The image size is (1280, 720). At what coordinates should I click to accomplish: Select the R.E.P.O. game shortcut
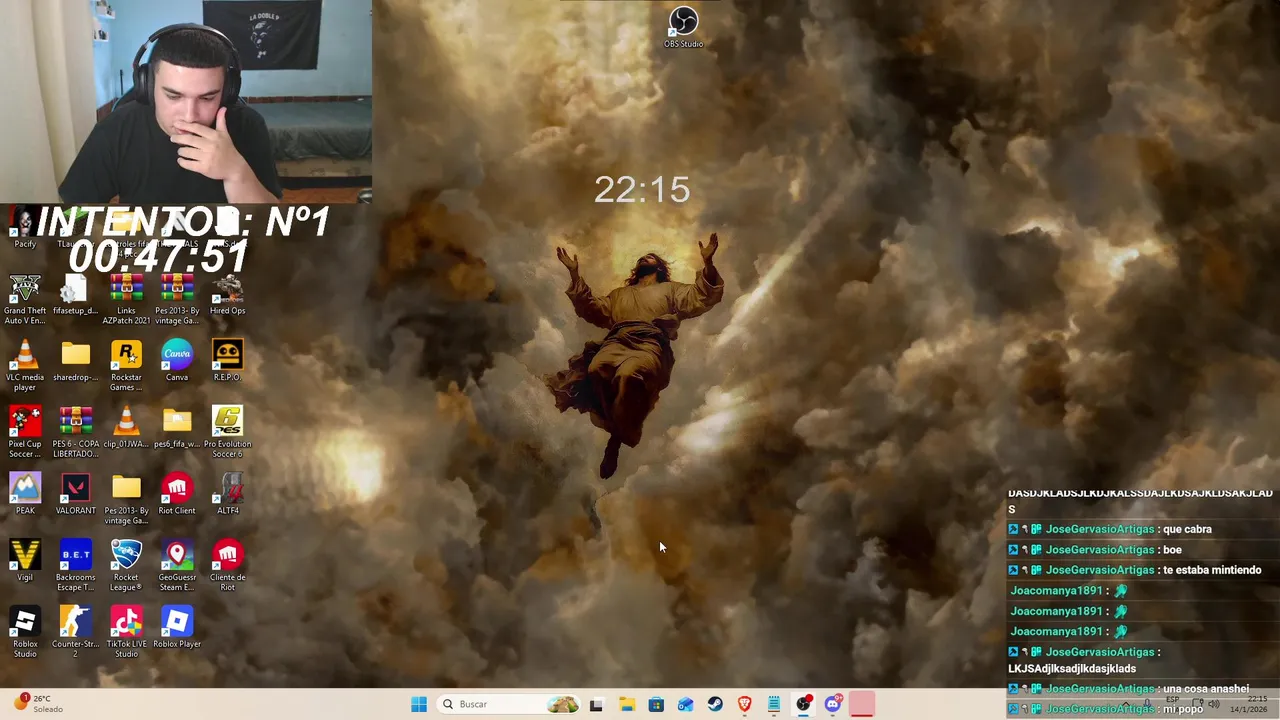(228, 362)
